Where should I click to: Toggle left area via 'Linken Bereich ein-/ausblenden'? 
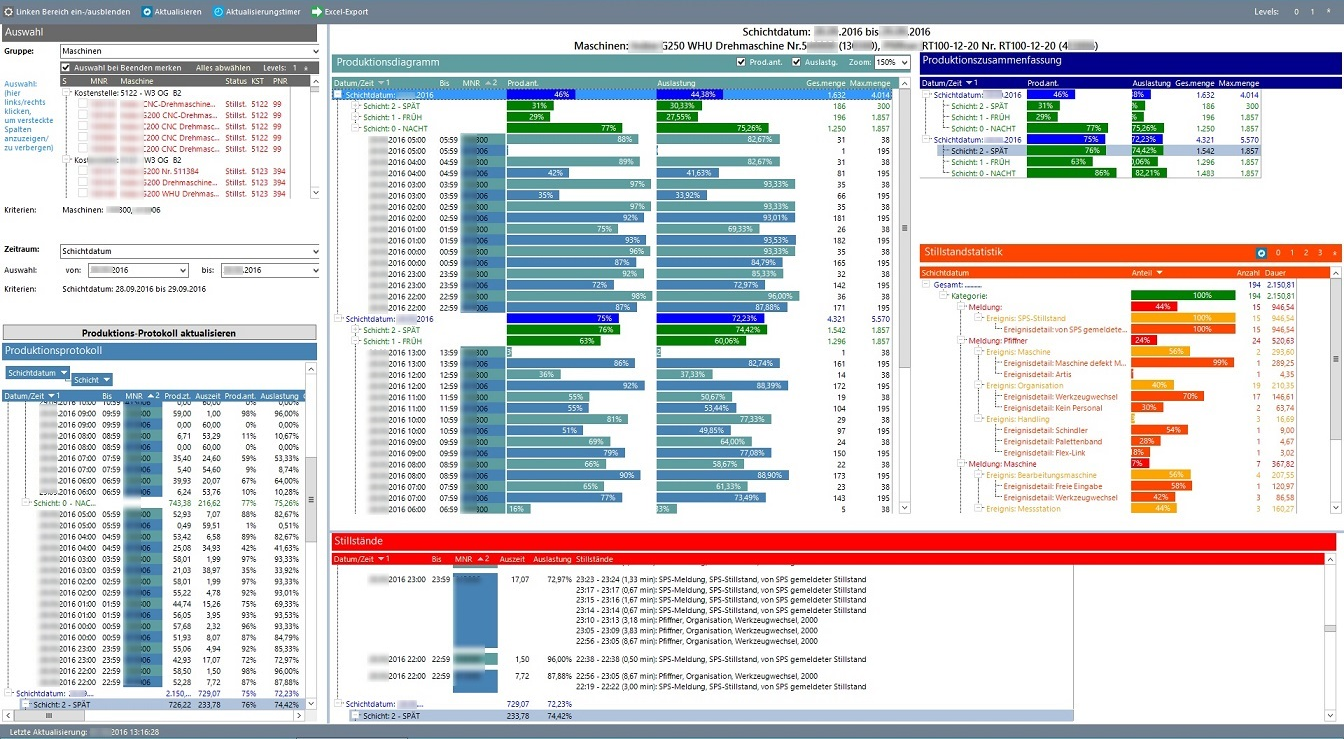pos(66,12)
